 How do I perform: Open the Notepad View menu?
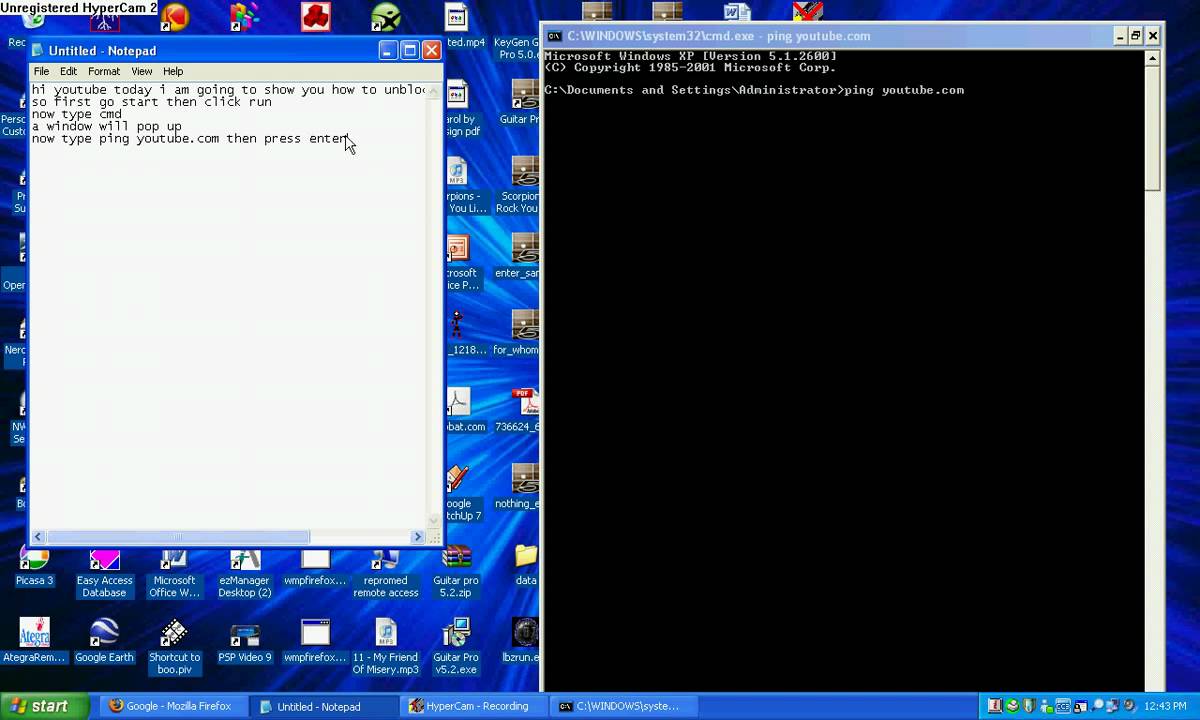(x=142, y=71)
